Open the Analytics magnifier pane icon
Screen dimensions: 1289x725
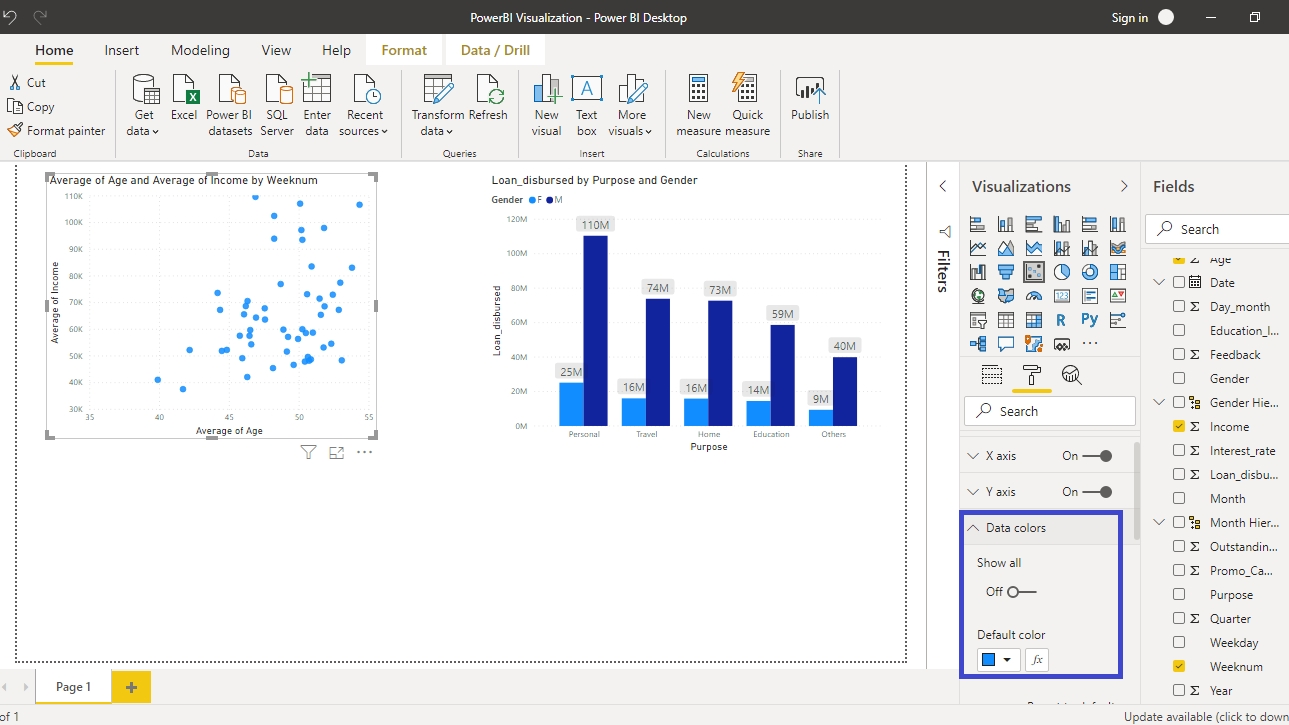(1071, 376)
